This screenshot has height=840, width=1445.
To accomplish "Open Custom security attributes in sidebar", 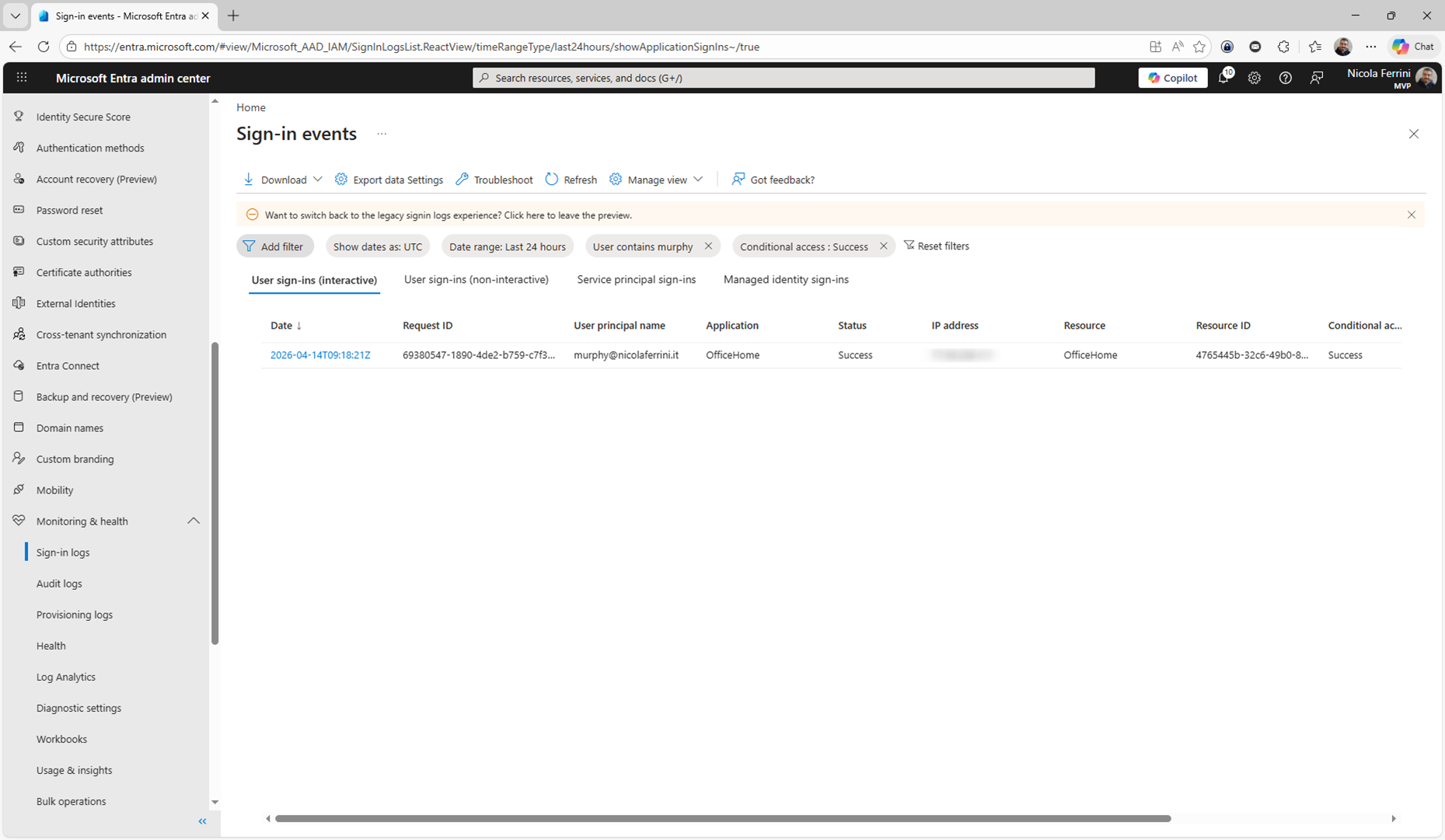I will click(95, 241).
